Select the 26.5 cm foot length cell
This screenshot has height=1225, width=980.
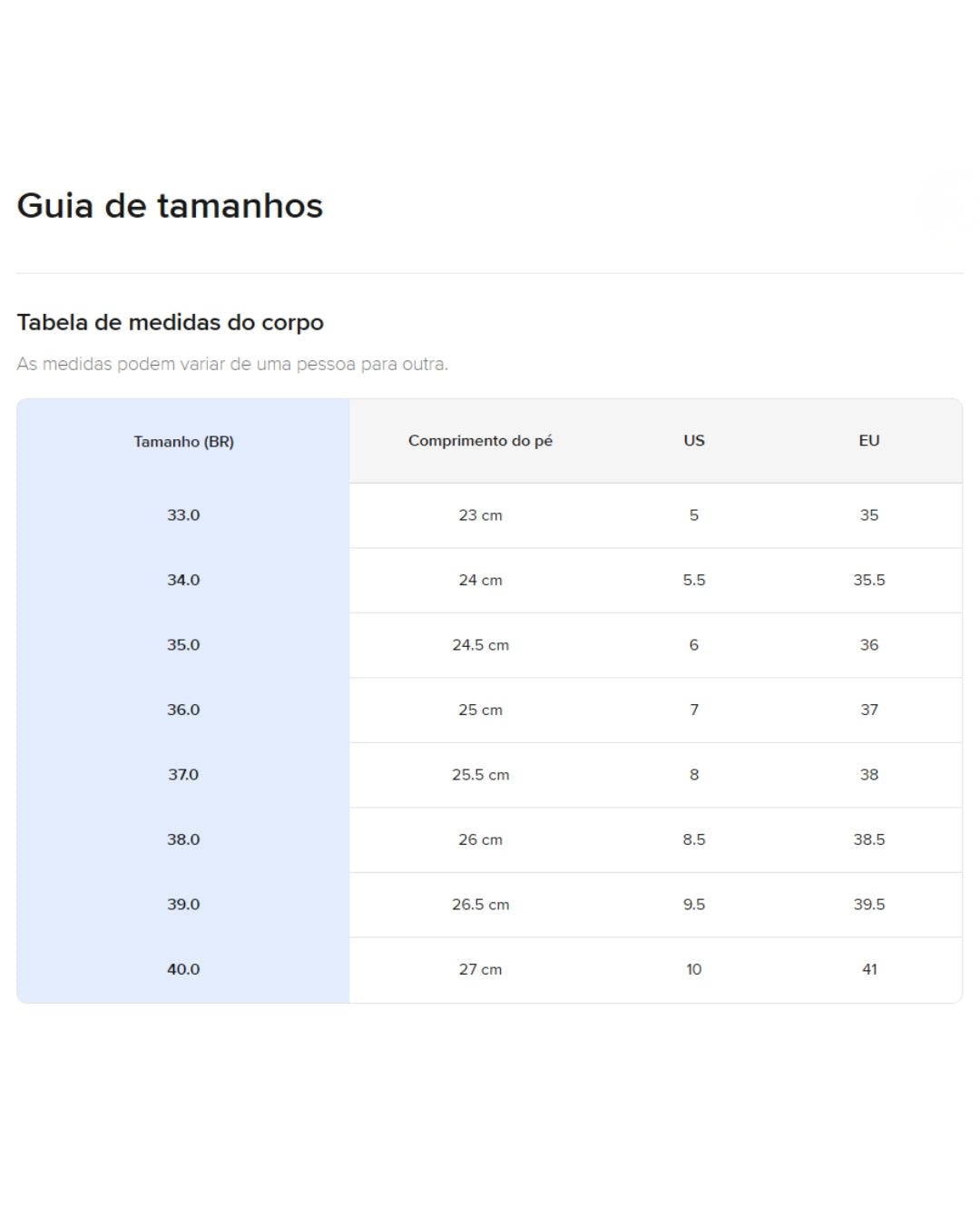[480, 905]
